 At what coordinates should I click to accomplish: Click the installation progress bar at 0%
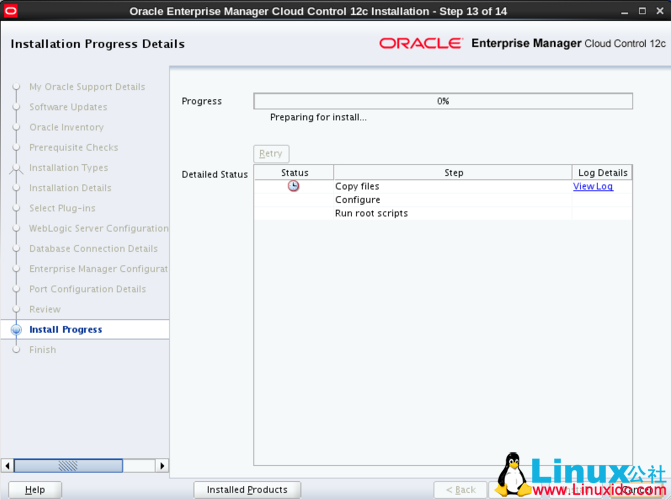(x=443, y=101)
